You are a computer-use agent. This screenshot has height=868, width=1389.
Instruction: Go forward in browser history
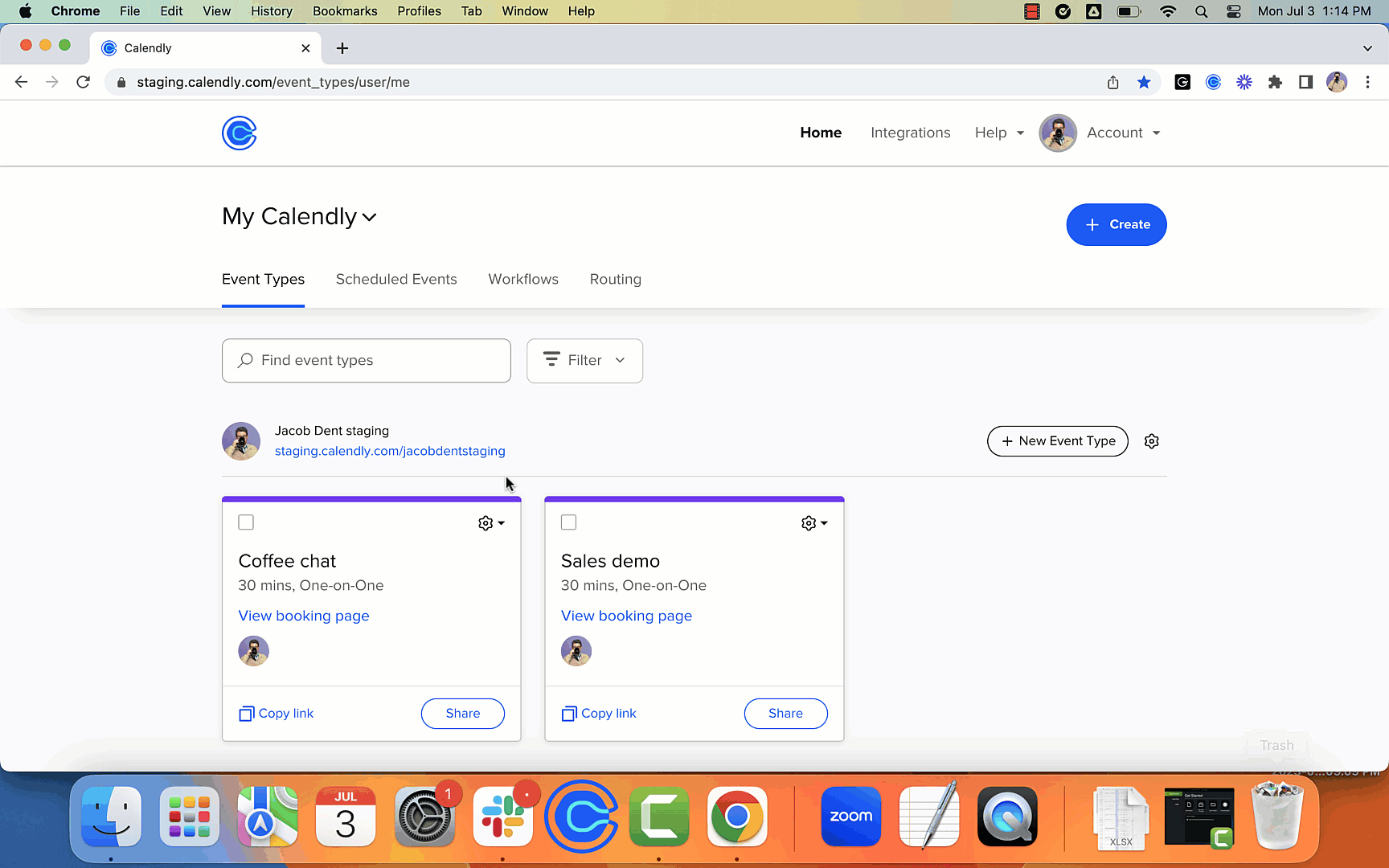pos(52,82)
